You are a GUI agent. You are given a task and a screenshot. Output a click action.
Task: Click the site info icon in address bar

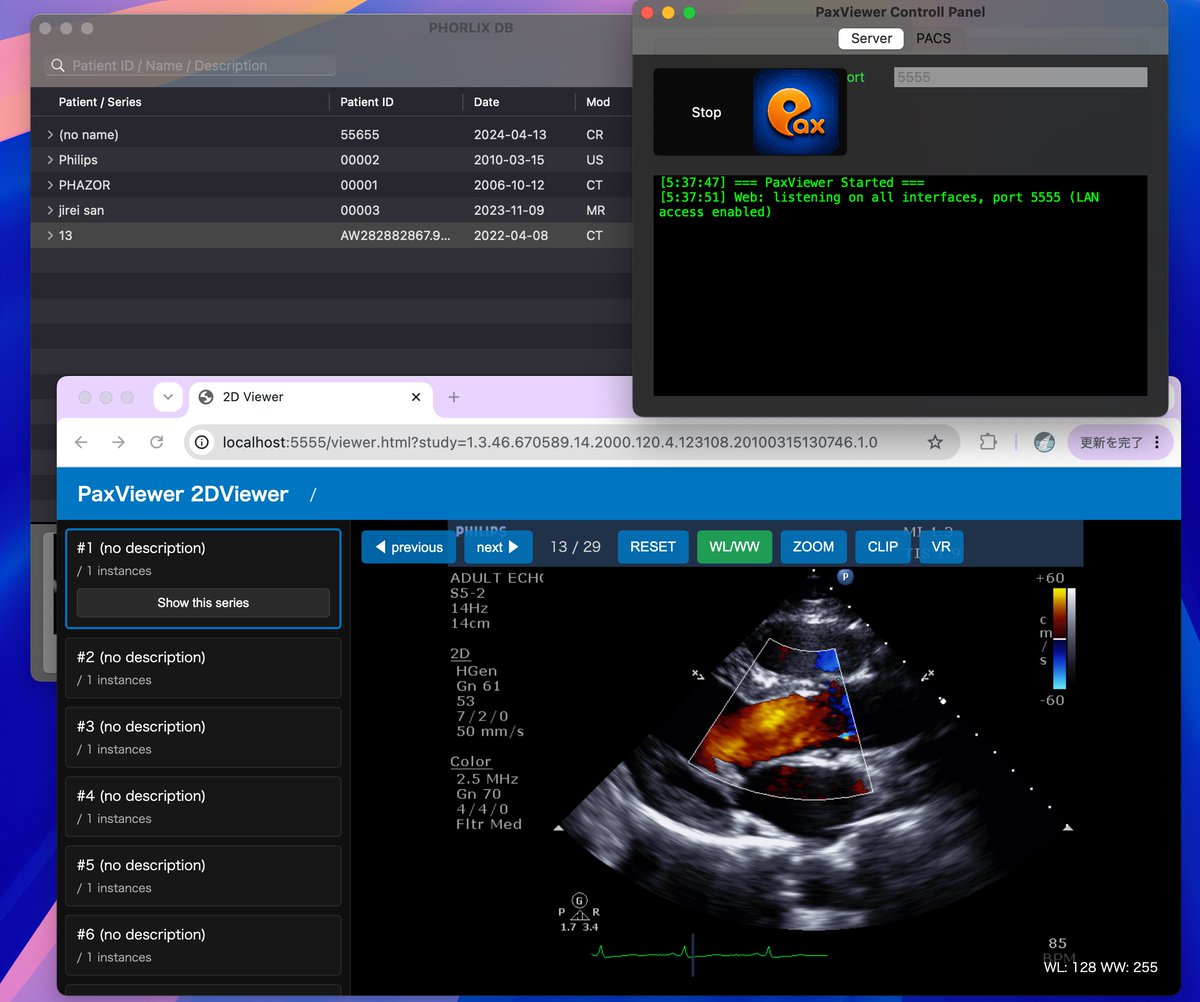(x=202, y=442)
